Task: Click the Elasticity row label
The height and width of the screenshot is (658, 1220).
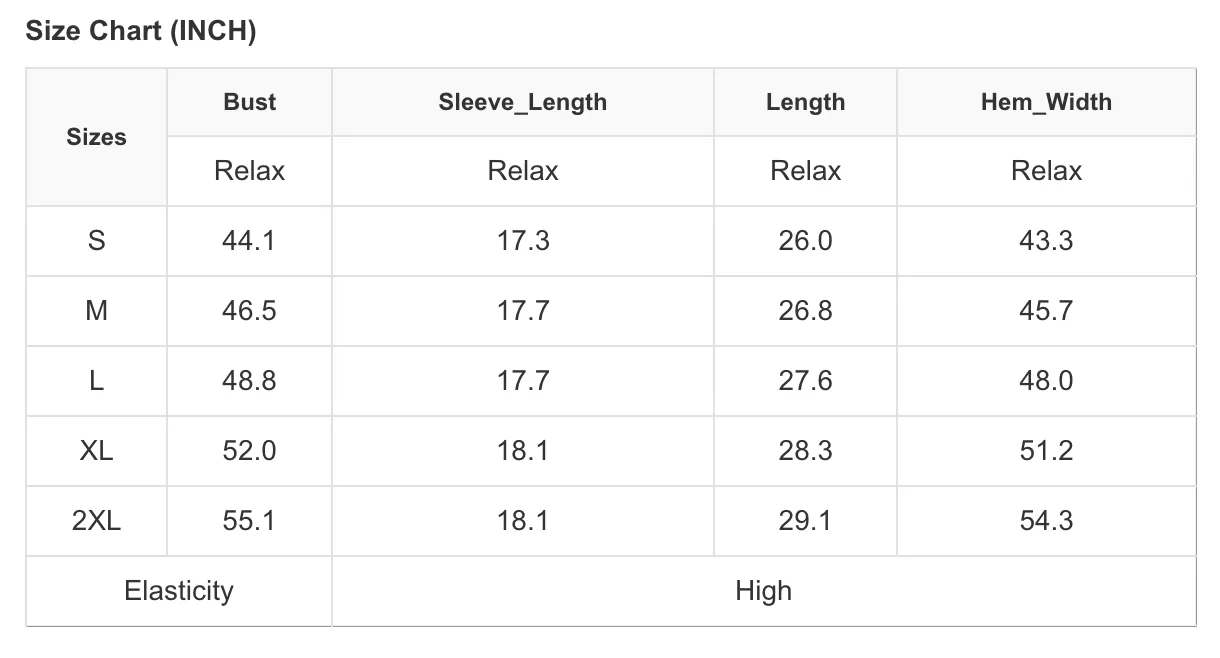Action: (x=179, y=591)
